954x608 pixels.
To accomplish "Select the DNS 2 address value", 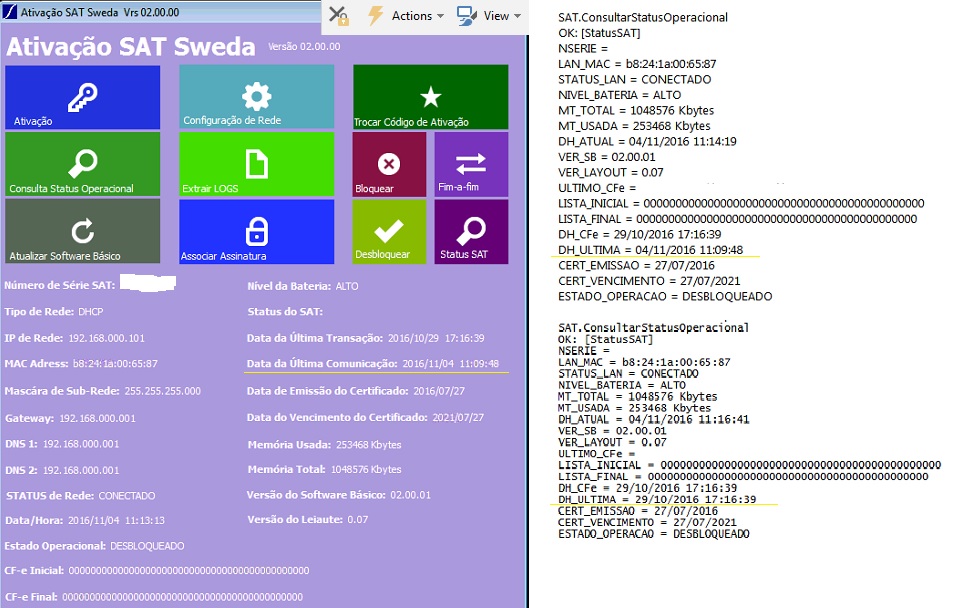I will click(x=81, y=470).
